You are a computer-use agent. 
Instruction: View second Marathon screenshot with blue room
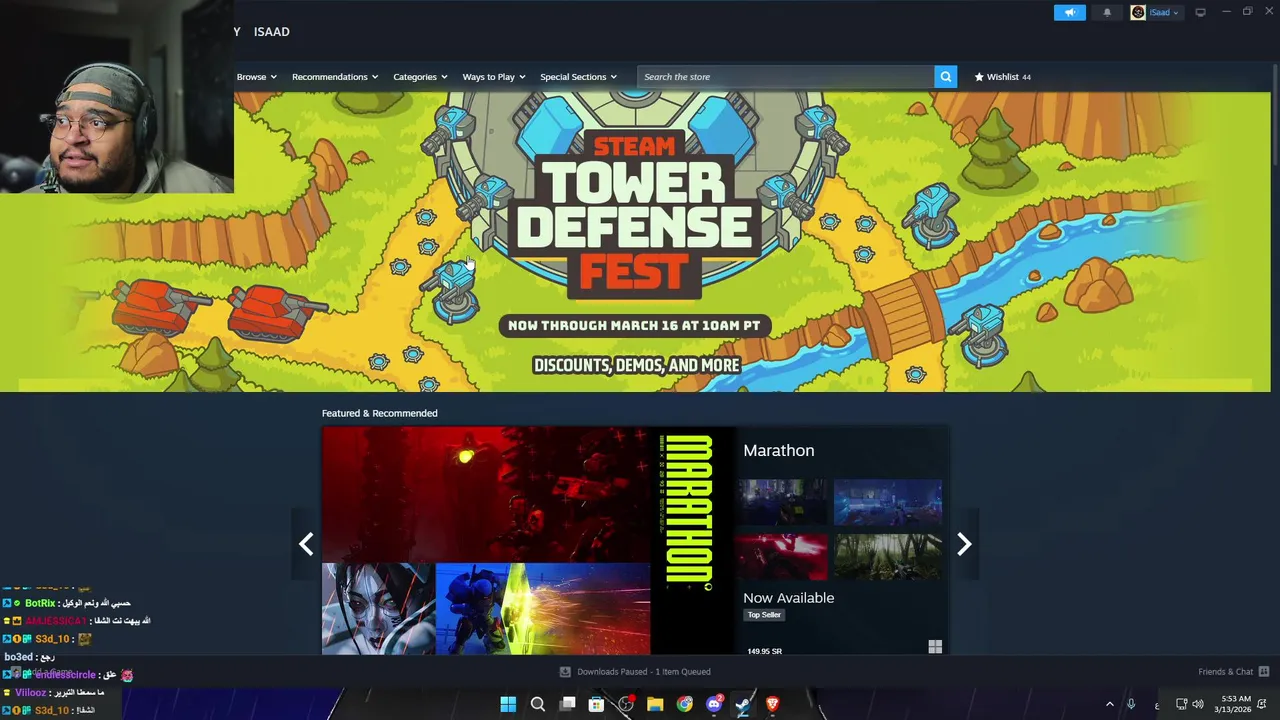click(888, 502)
